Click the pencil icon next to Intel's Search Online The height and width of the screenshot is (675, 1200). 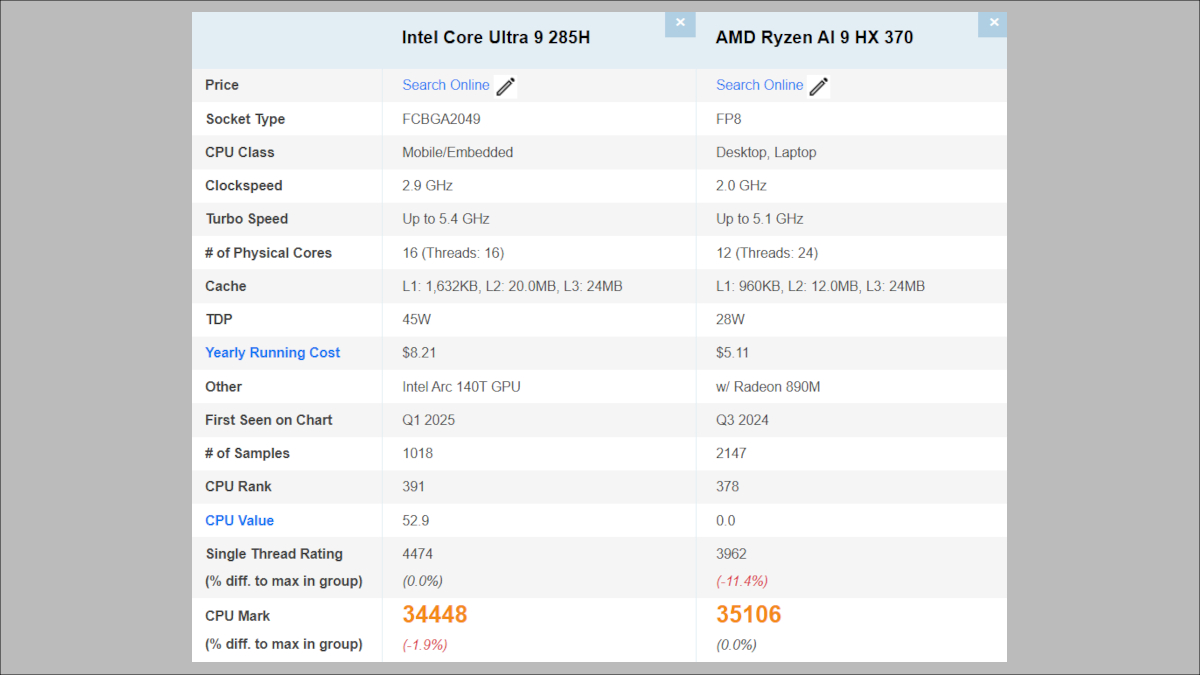[x=505, y=86]
